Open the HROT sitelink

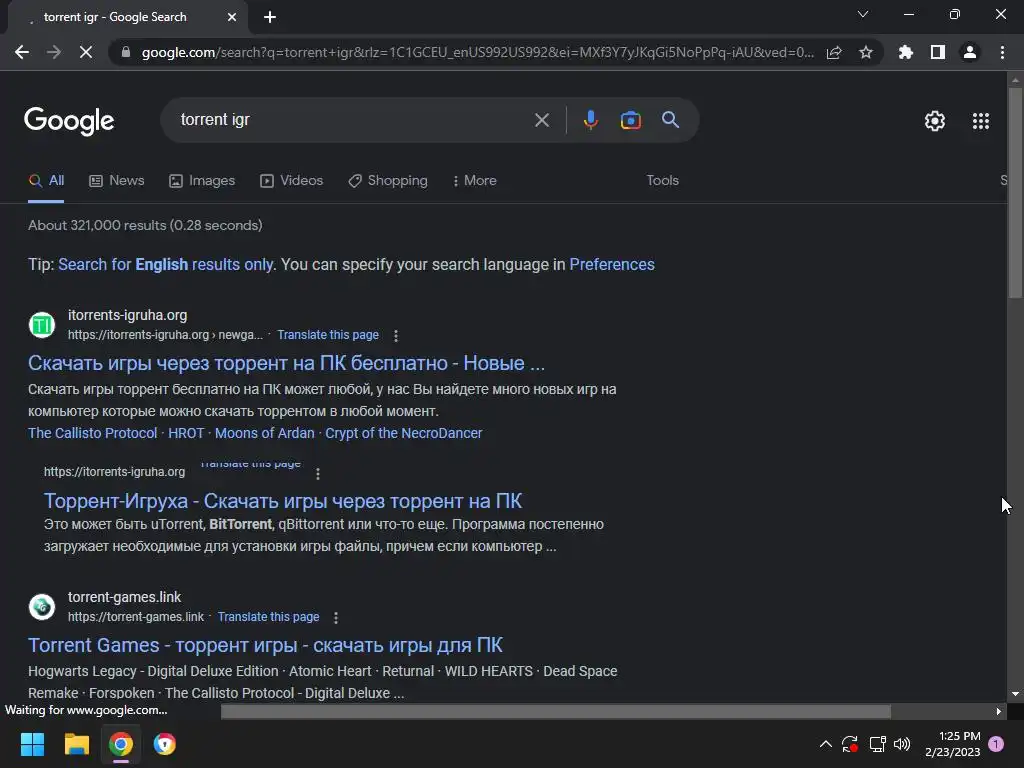click(186, 434)
